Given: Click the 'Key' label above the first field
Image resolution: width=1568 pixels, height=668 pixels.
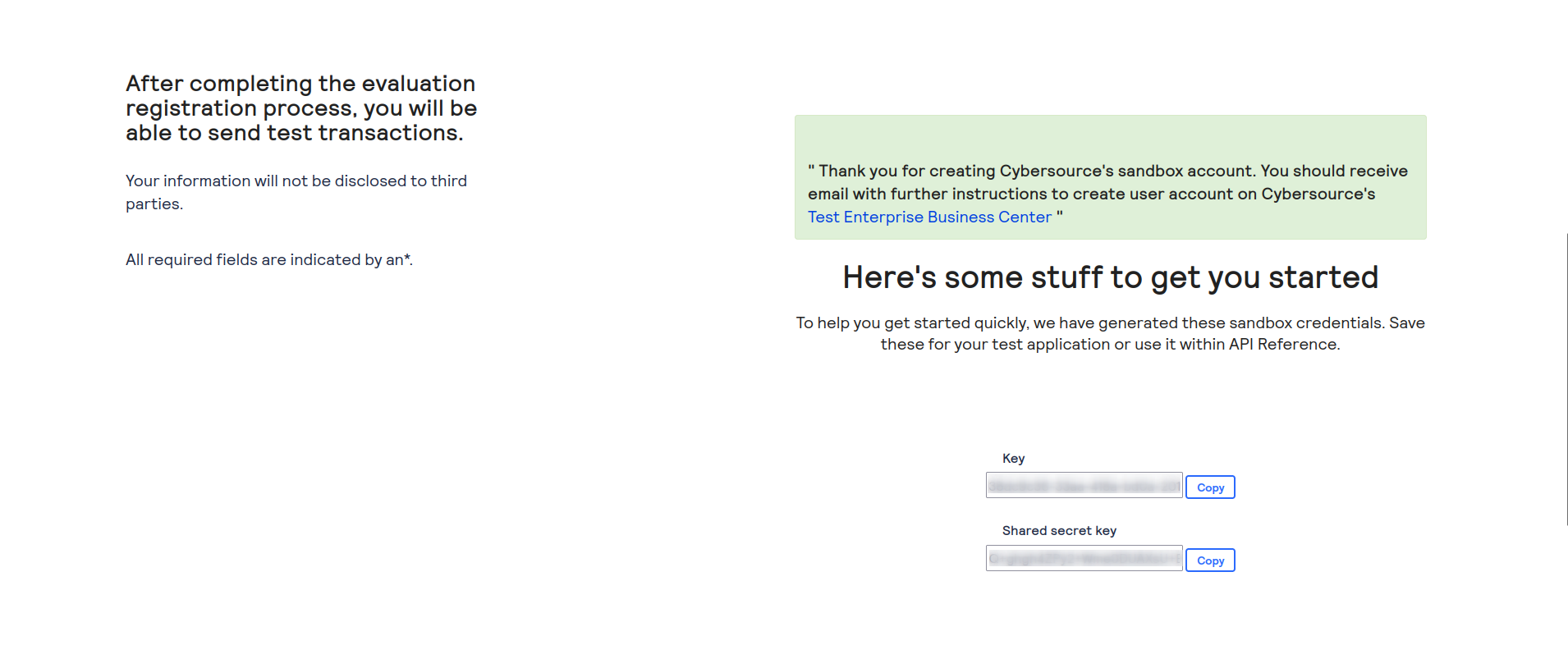Looking at the screenshot, I should pyautogui.click(x=1013, y=459).
